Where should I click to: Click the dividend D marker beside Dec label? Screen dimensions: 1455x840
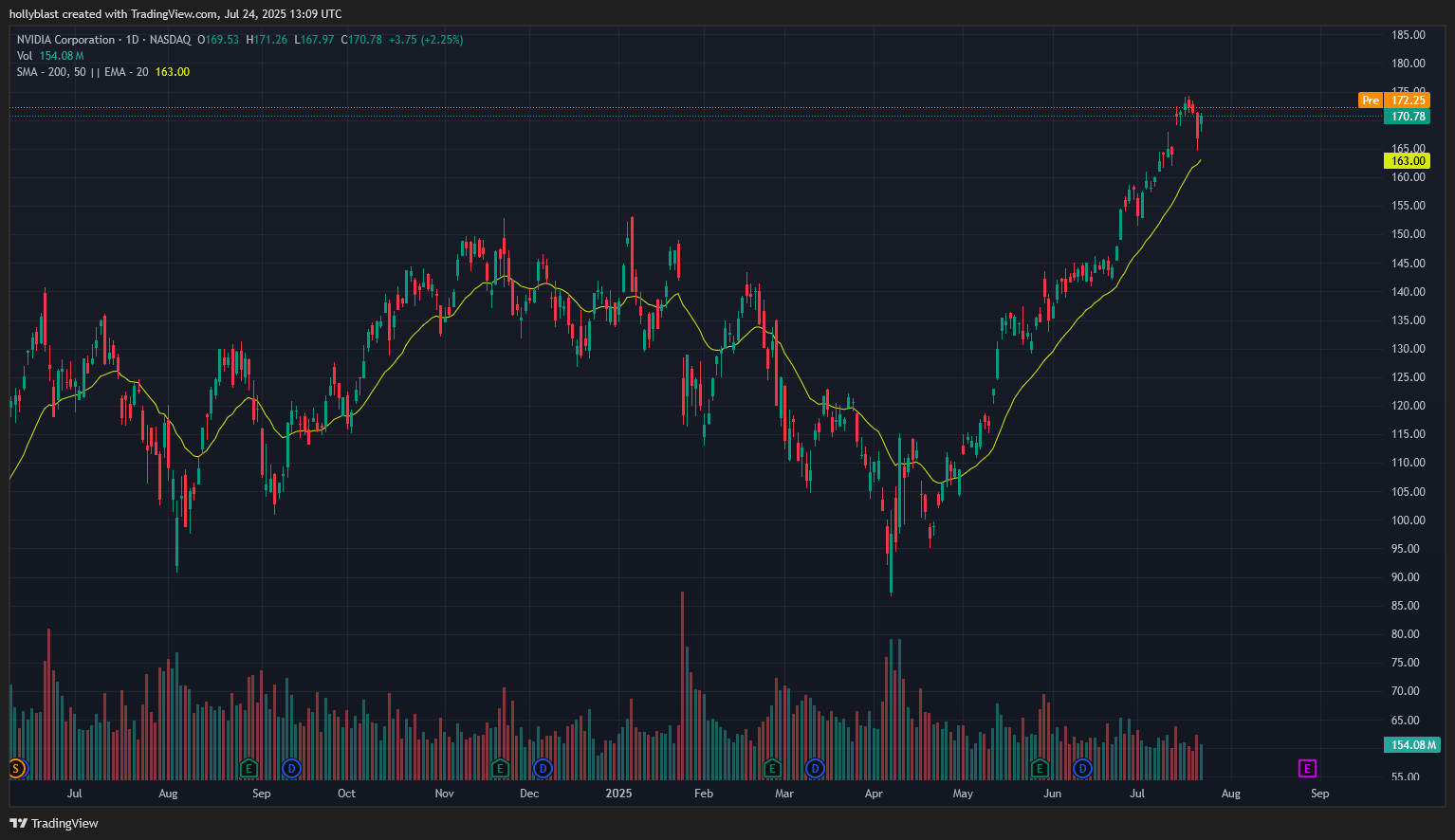coord(543,768)
